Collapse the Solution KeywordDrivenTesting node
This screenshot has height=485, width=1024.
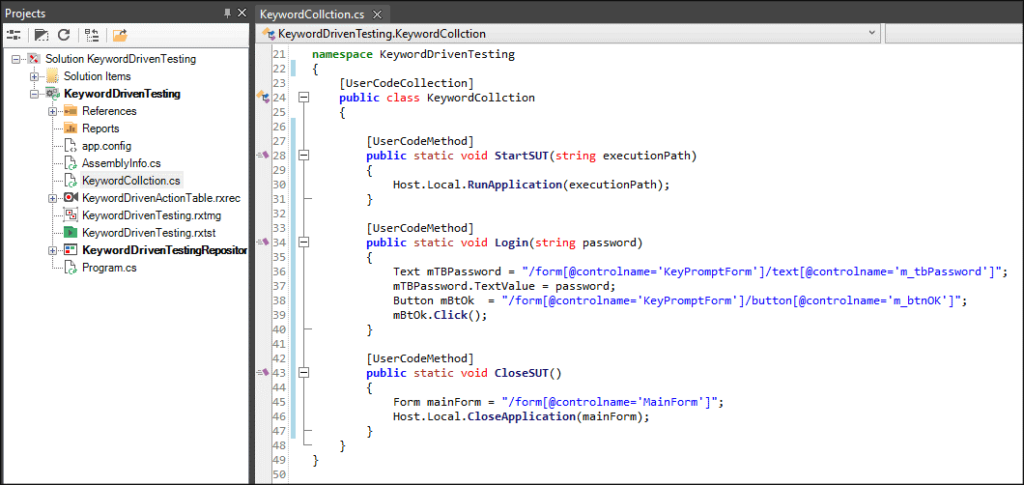point(16,59)
